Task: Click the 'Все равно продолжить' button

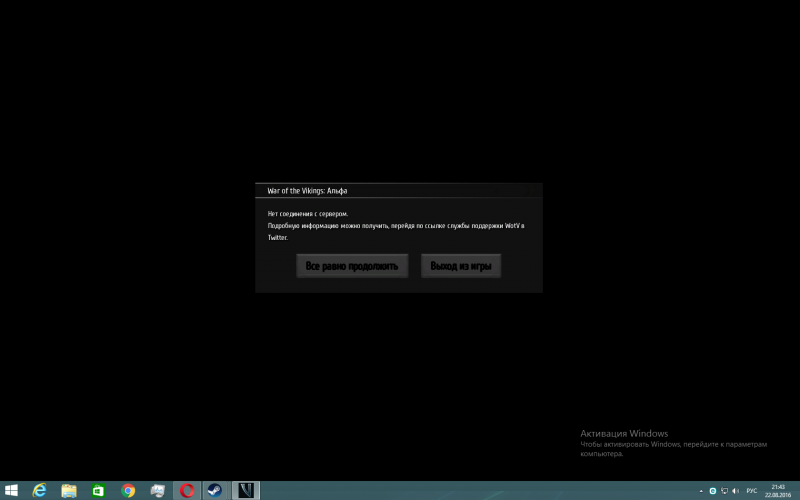Action: pyautogui.click(x=352, y=266)
